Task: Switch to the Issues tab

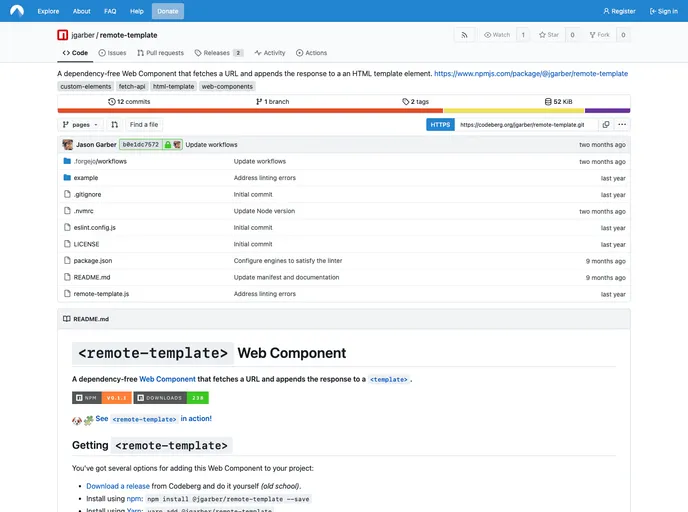Action: coord(112,53)
